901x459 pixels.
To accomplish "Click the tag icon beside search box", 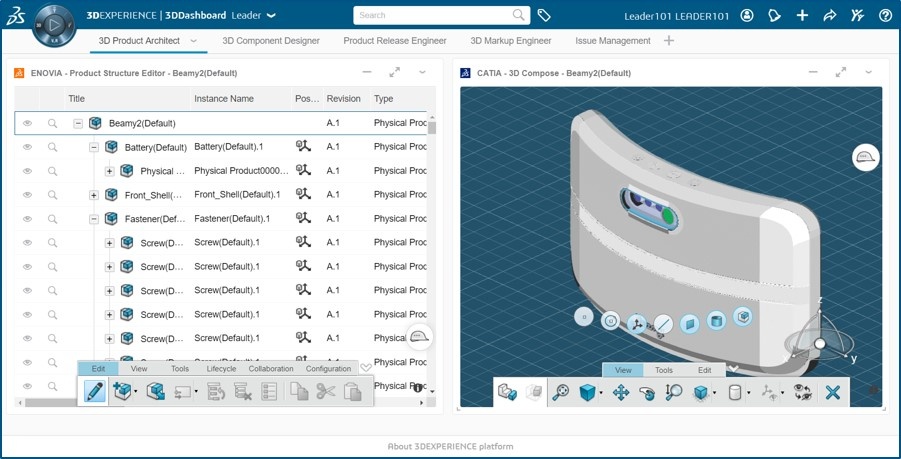I will (544, 16).
